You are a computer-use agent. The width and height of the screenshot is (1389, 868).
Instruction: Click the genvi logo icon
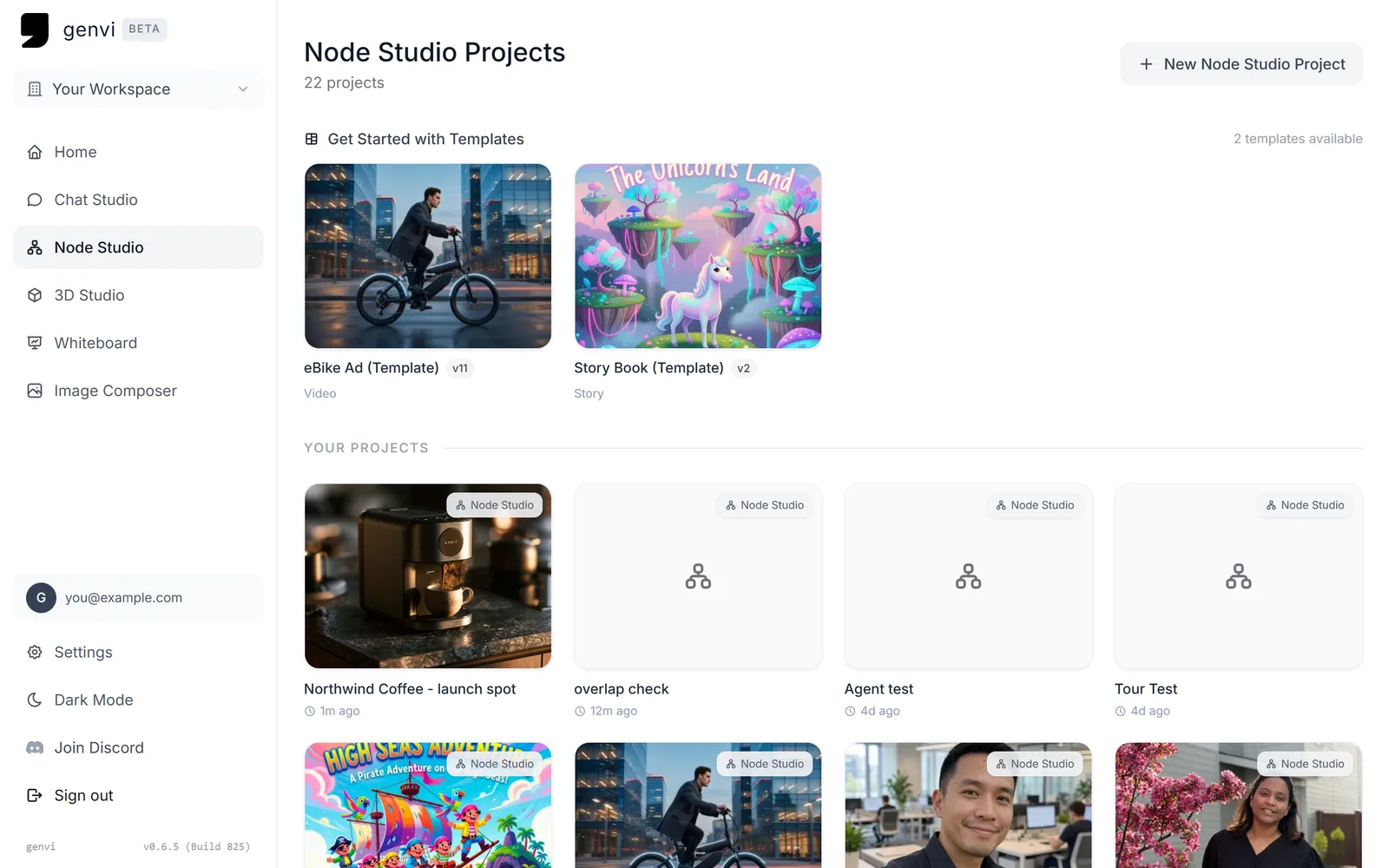click(35, 30)
